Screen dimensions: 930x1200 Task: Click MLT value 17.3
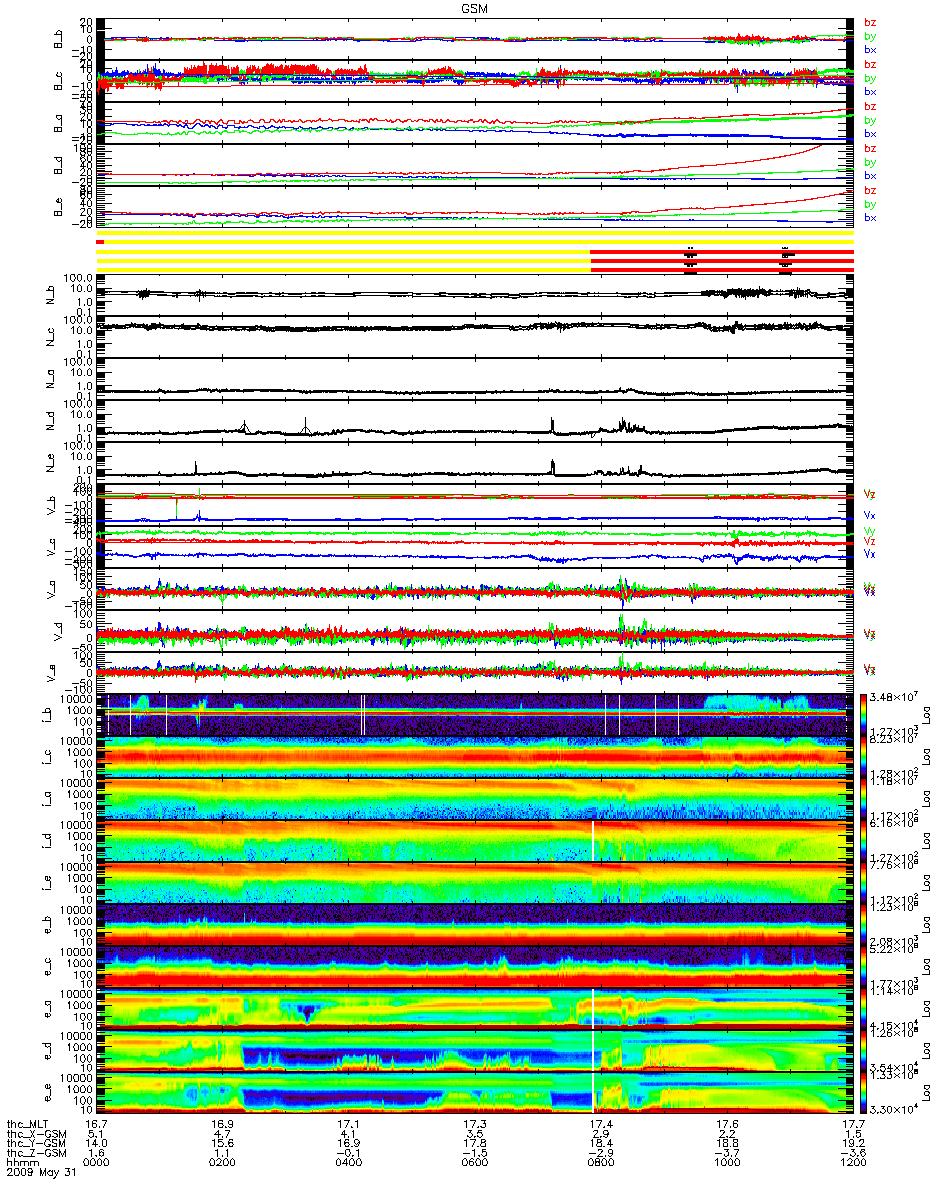[x=475, y=1123]
